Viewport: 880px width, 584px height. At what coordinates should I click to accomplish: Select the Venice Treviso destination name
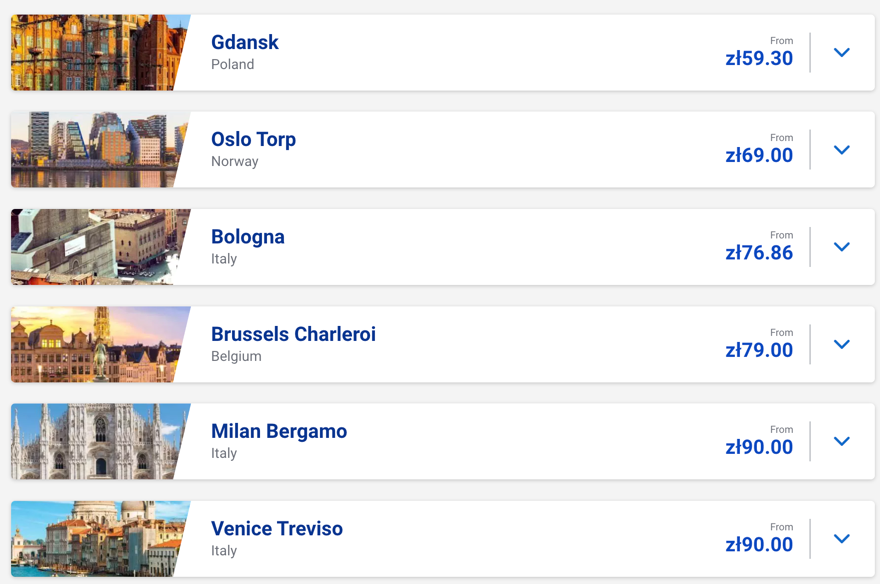[x=277, y=528]
